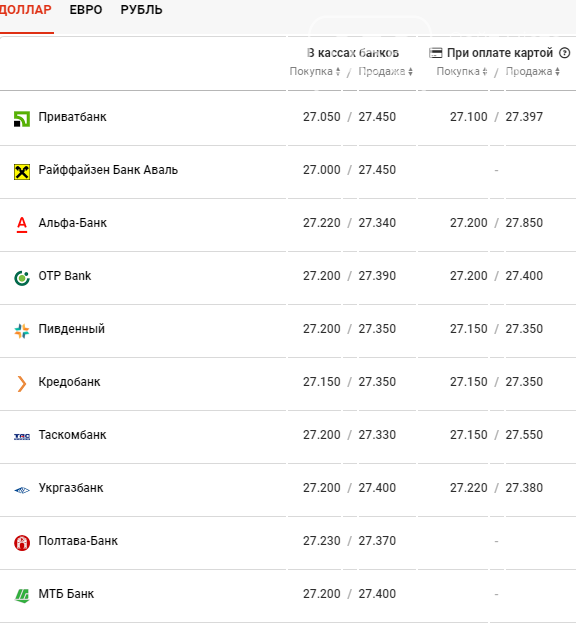Select Таскомбанк cash sell rate 27.330
The image size is (576, 623).
click(377, 435)
